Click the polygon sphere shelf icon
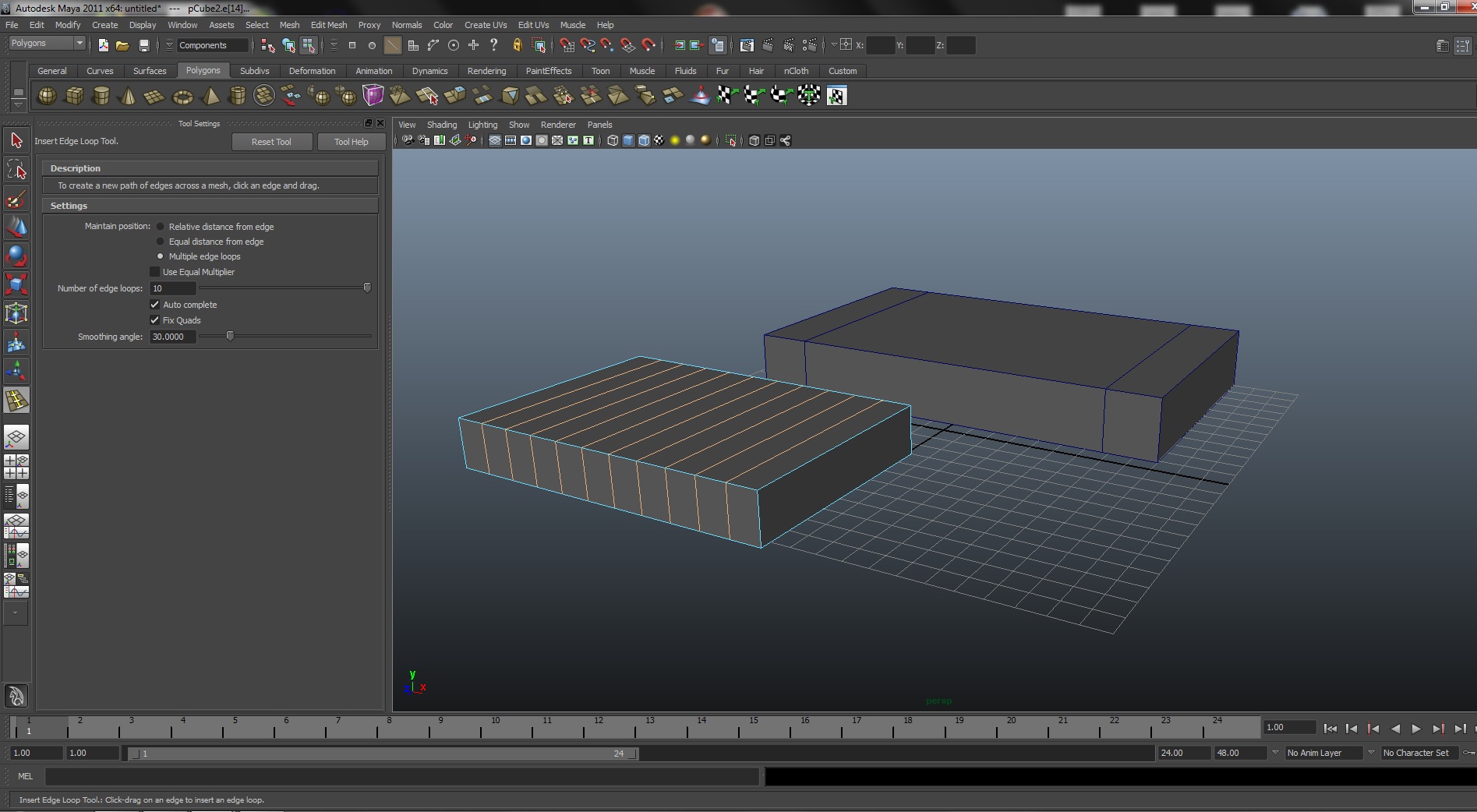 48,96
